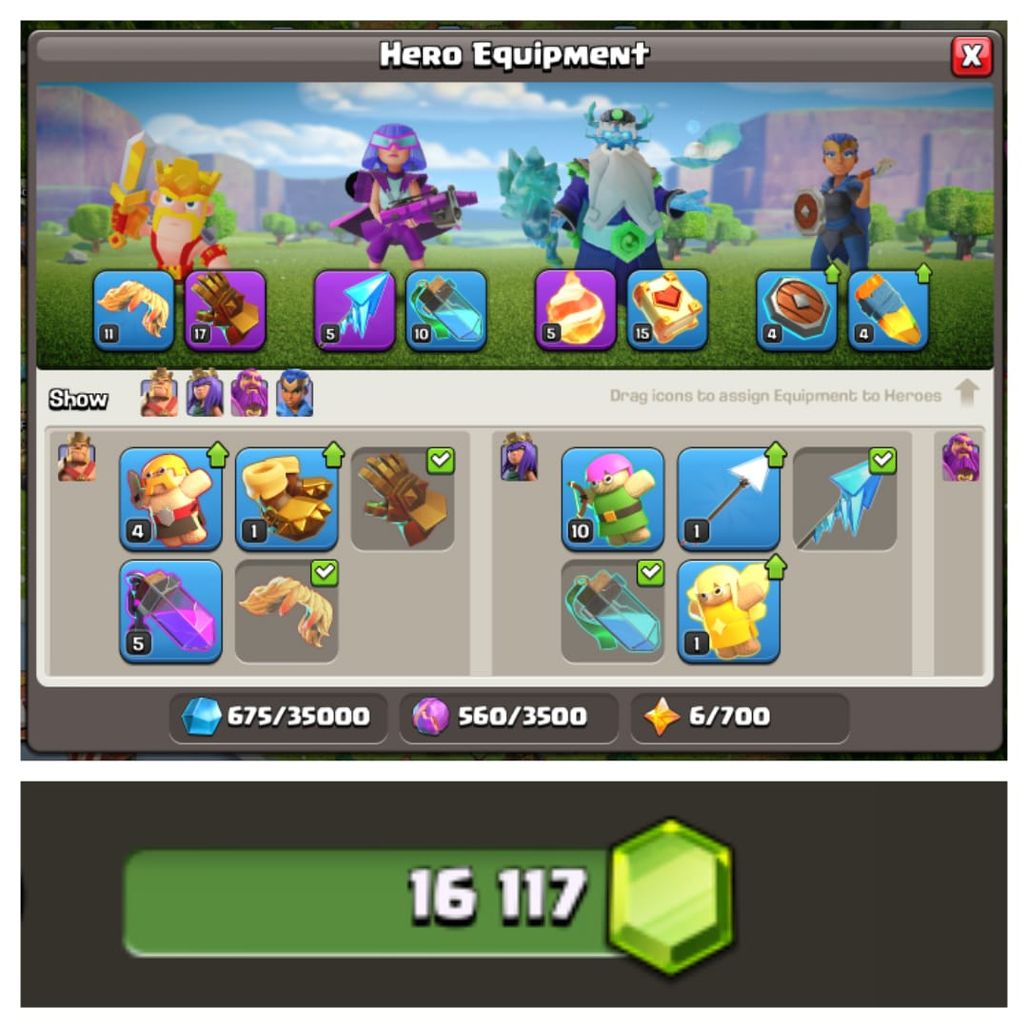Select the Frozen Arrow slot level 5

[355, 310]
